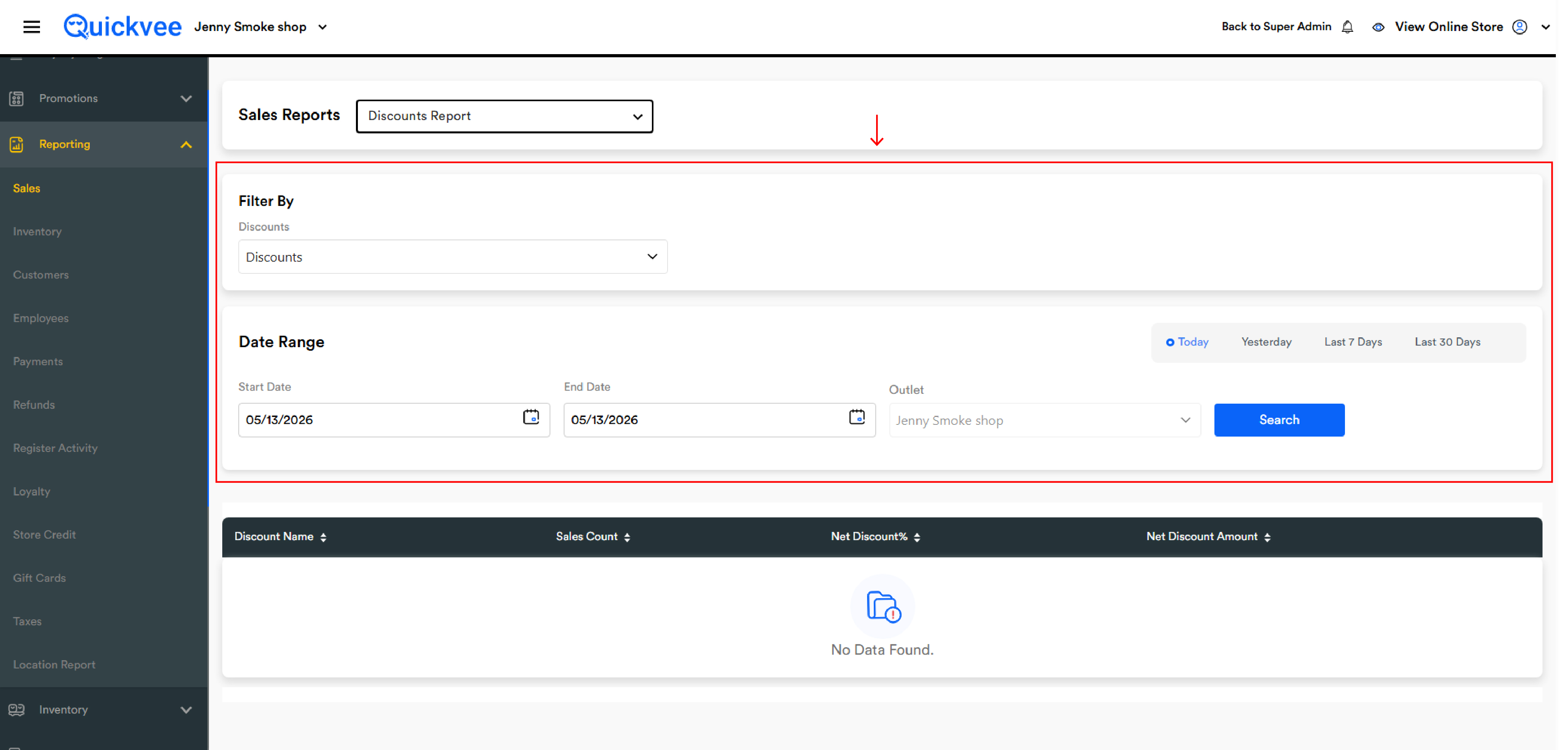1568x750 pixels.
Task: Select the Last 7 Days option
Action: (1352, 342)
